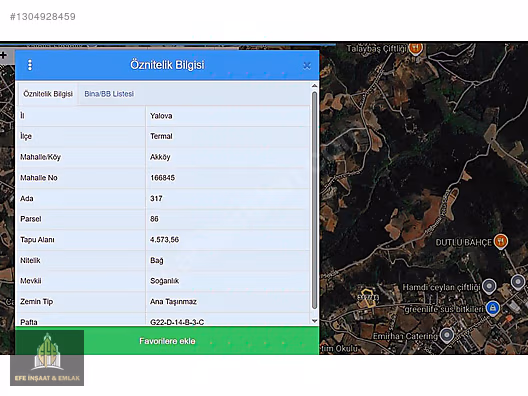Image resolution: width=528 pixels, height=396 pixels.
Task: Open the three-dot menu in Öznitelik Bilgisi header
Action: point(30,65)
